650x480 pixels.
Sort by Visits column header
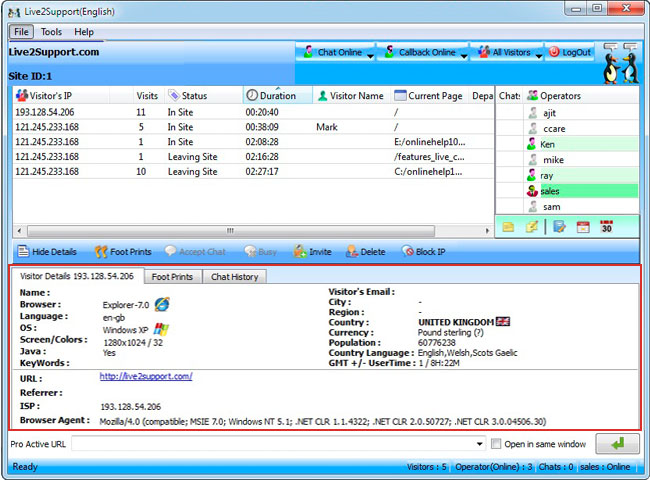(147, 96)
